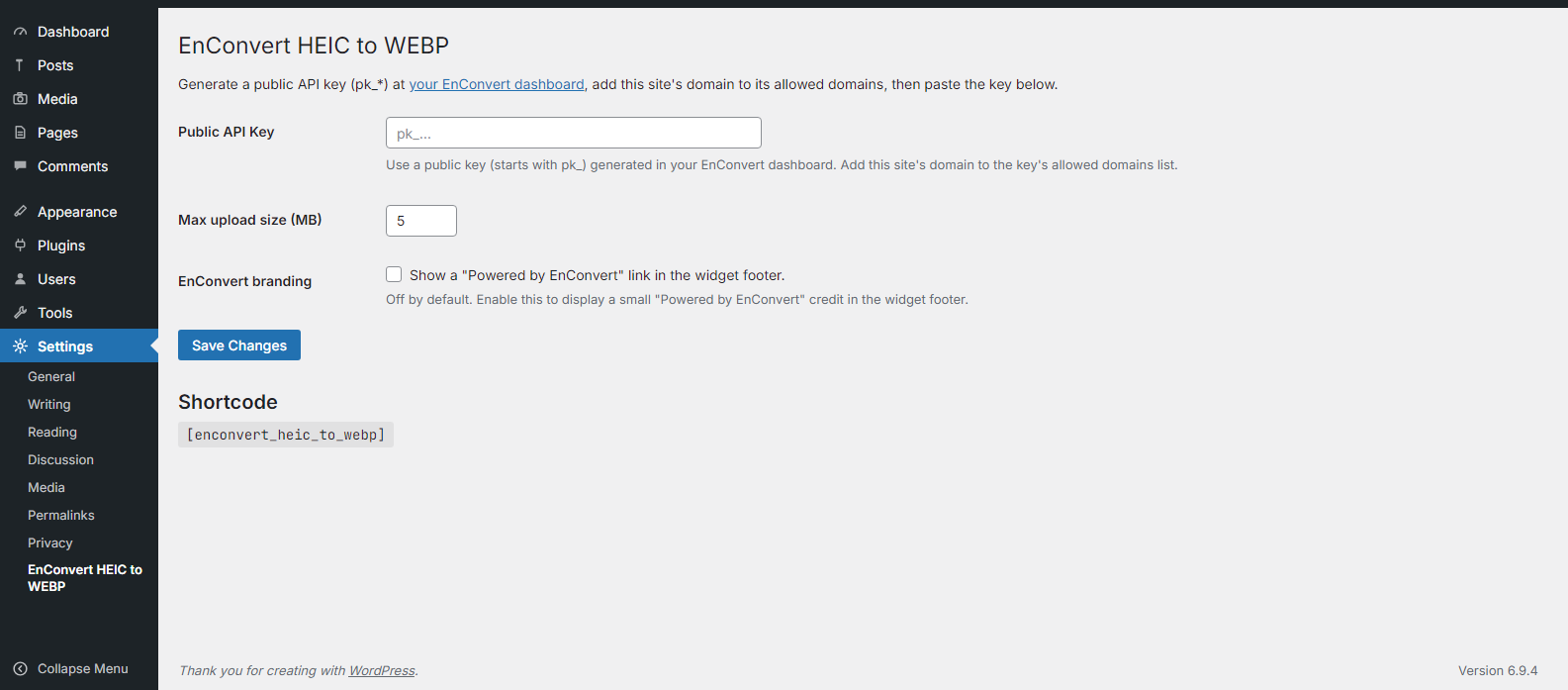This screenshot has width=1568, height=690.
Task: Click the Dashboard gauge icon
Action: pyautogui.click(x=20, y=32)
